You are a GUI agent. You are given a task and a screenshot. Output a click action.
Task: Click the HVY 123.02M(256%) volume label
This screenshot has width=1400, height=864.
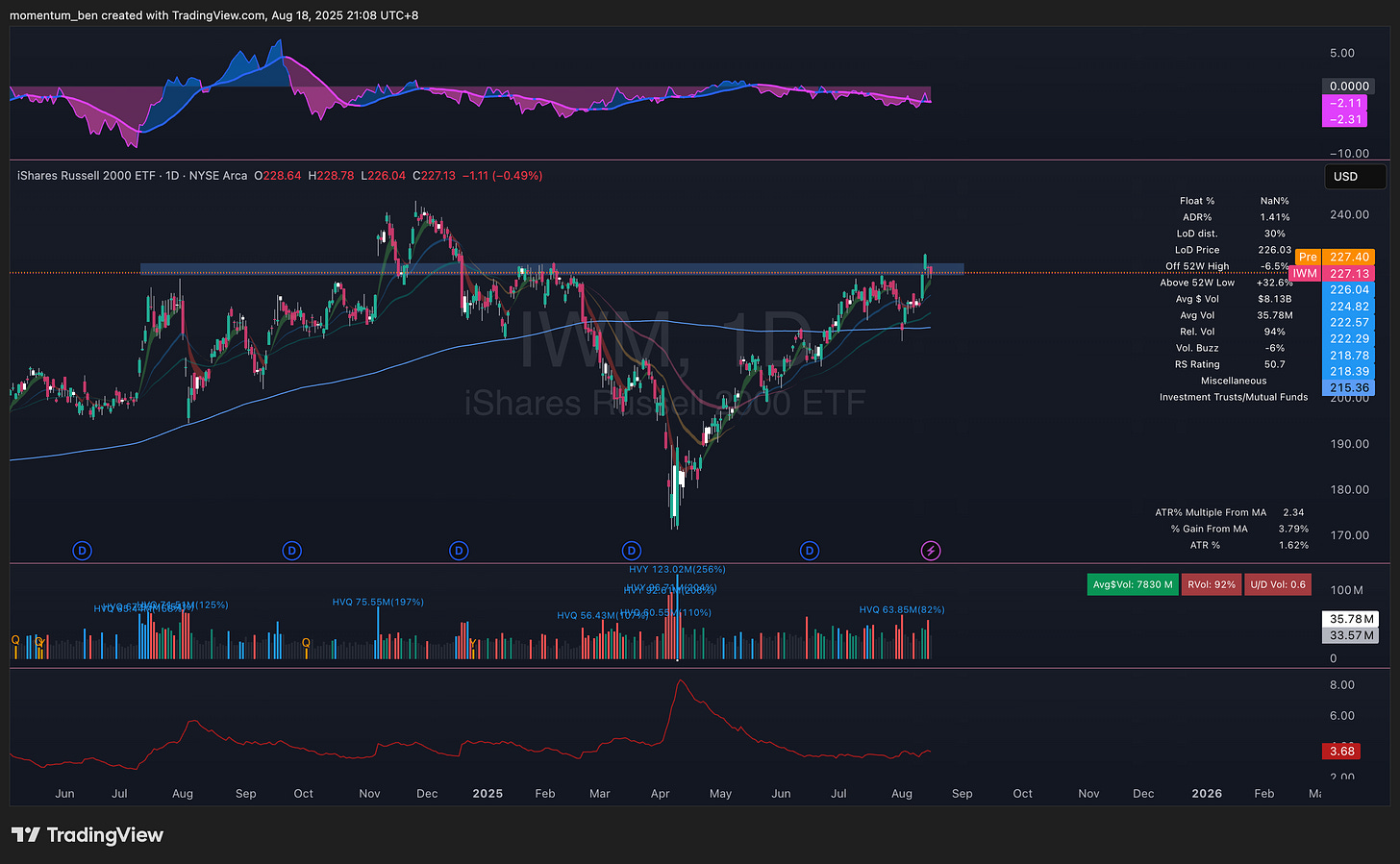pyautogui.click(x=677, y=570)
